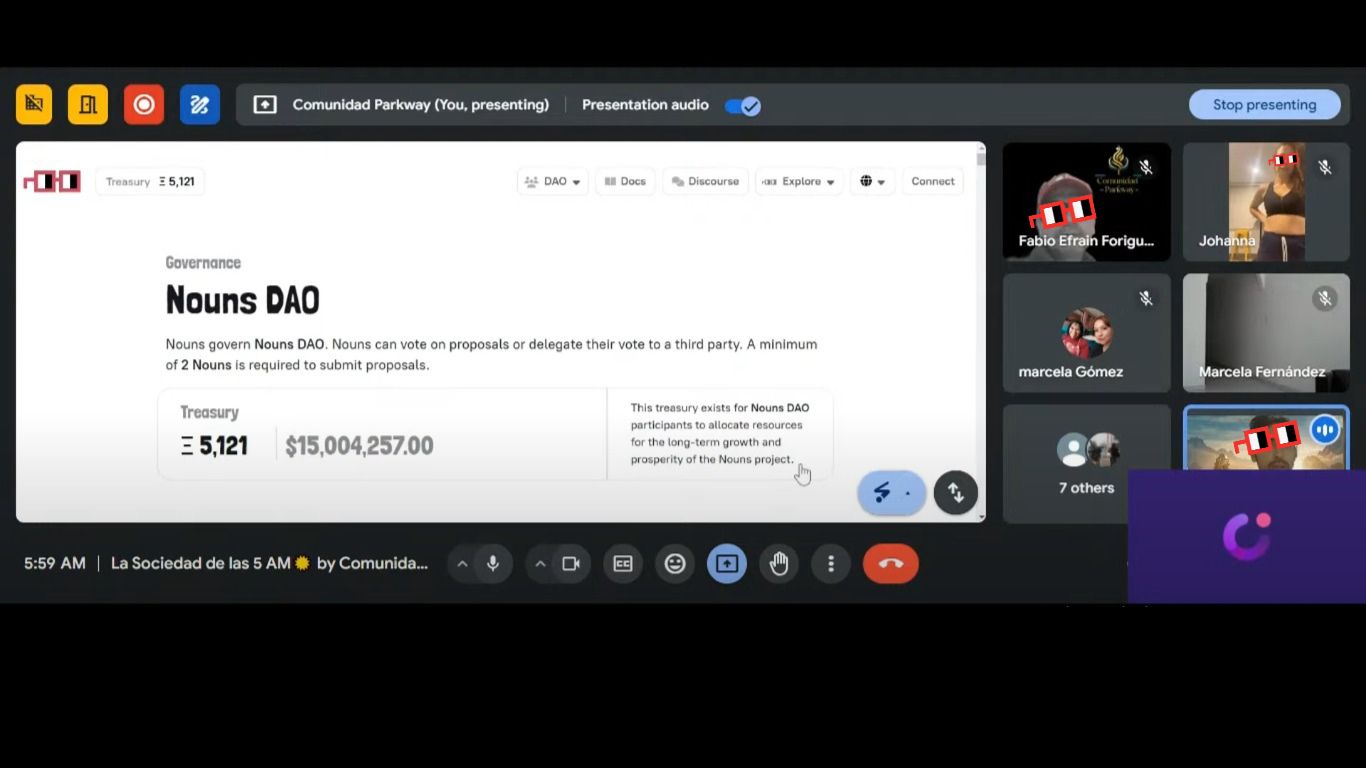
Task: Click the Stop presenting button
Action: pos(1264,105)
